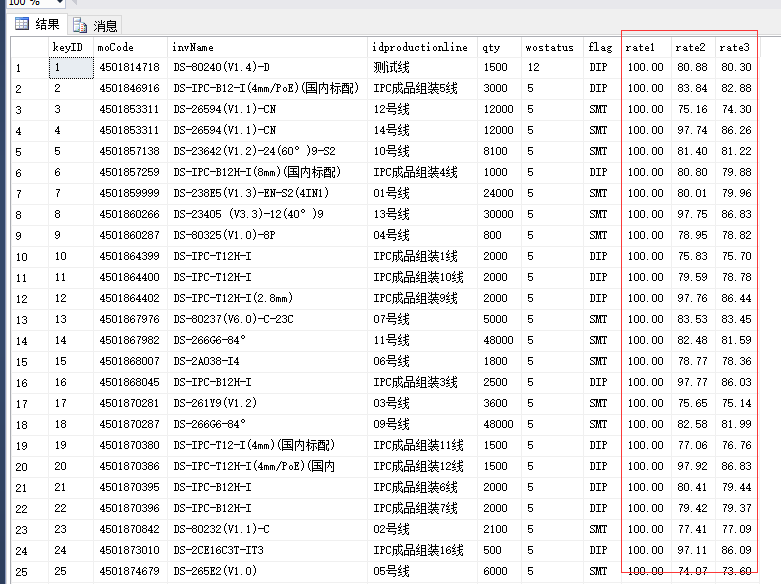Click cell DS-2CE16C3T-IT3
The image size is (781, 584).
pyautogui.click(x=267, y=550)
